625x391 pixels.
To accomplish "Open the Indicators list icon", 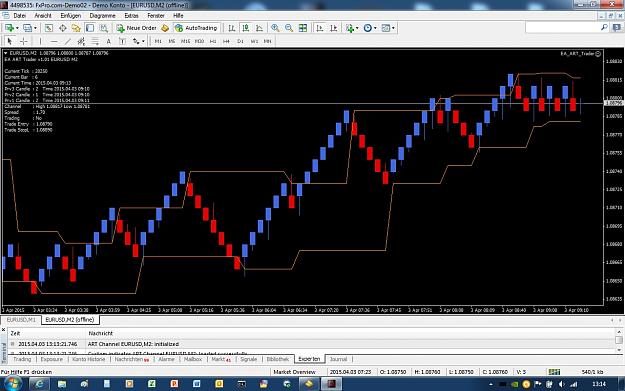I will pyautogui.click(x=350, y=28).
